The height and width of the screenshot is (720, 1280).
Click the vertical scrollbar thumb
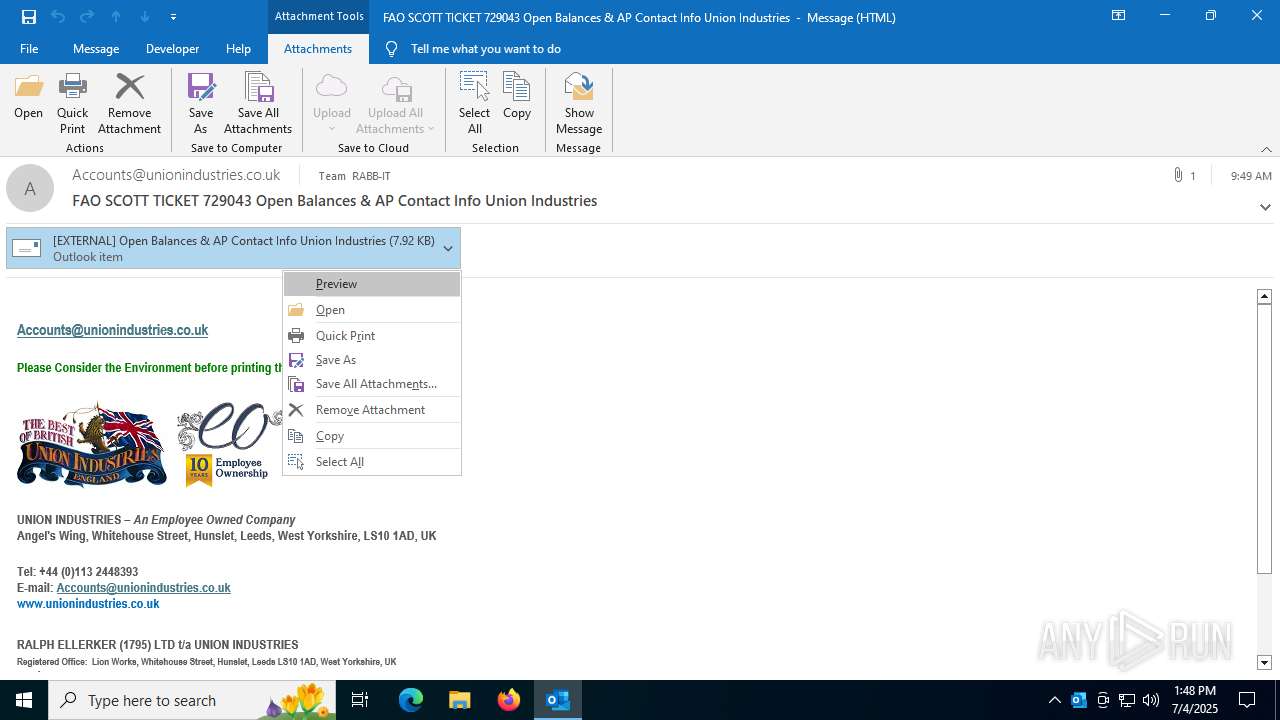1264,438
